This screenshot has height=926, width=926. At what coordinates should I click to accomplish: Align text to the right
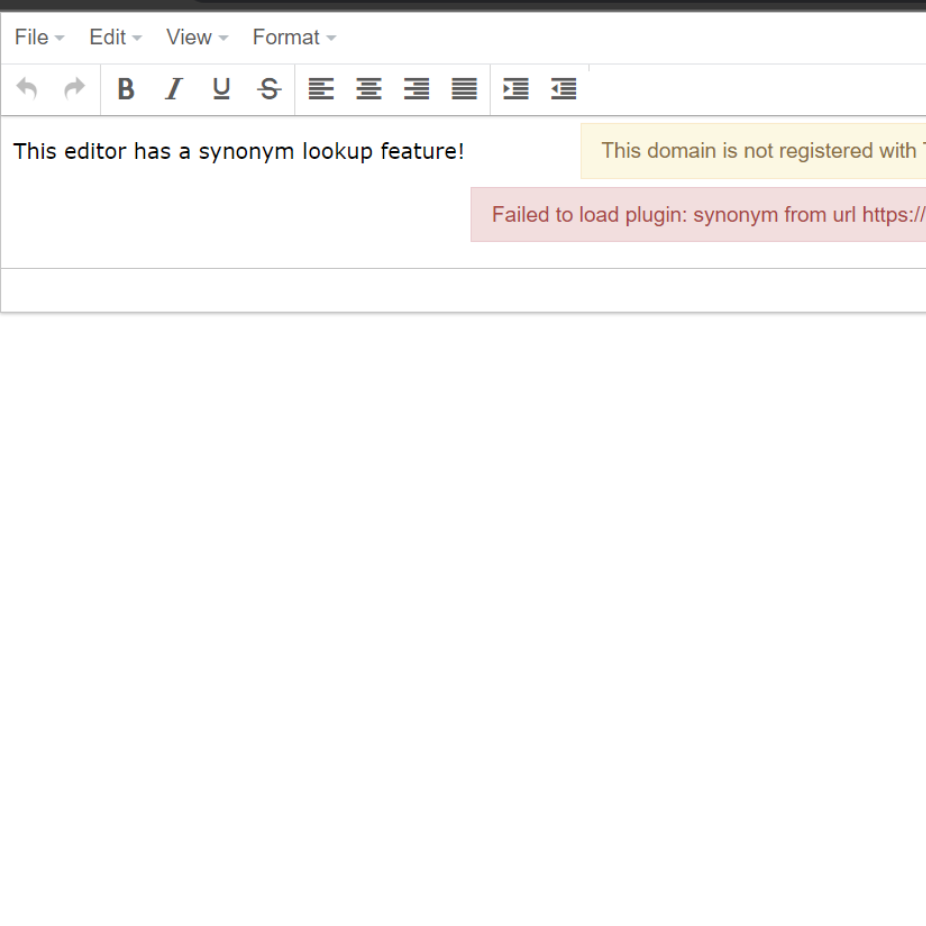click(x=417, y=90)
